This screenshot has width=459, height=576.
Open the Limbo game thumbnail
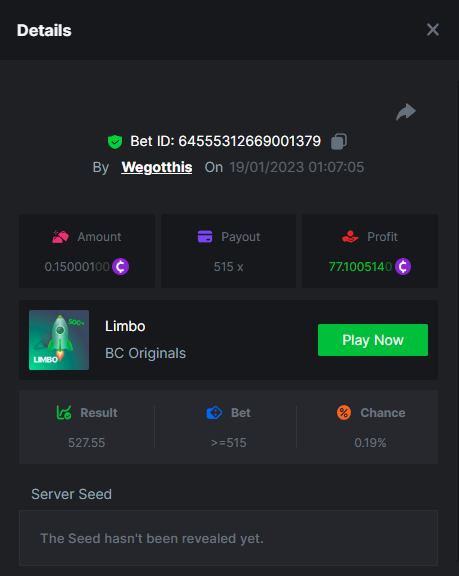point(59,340)
